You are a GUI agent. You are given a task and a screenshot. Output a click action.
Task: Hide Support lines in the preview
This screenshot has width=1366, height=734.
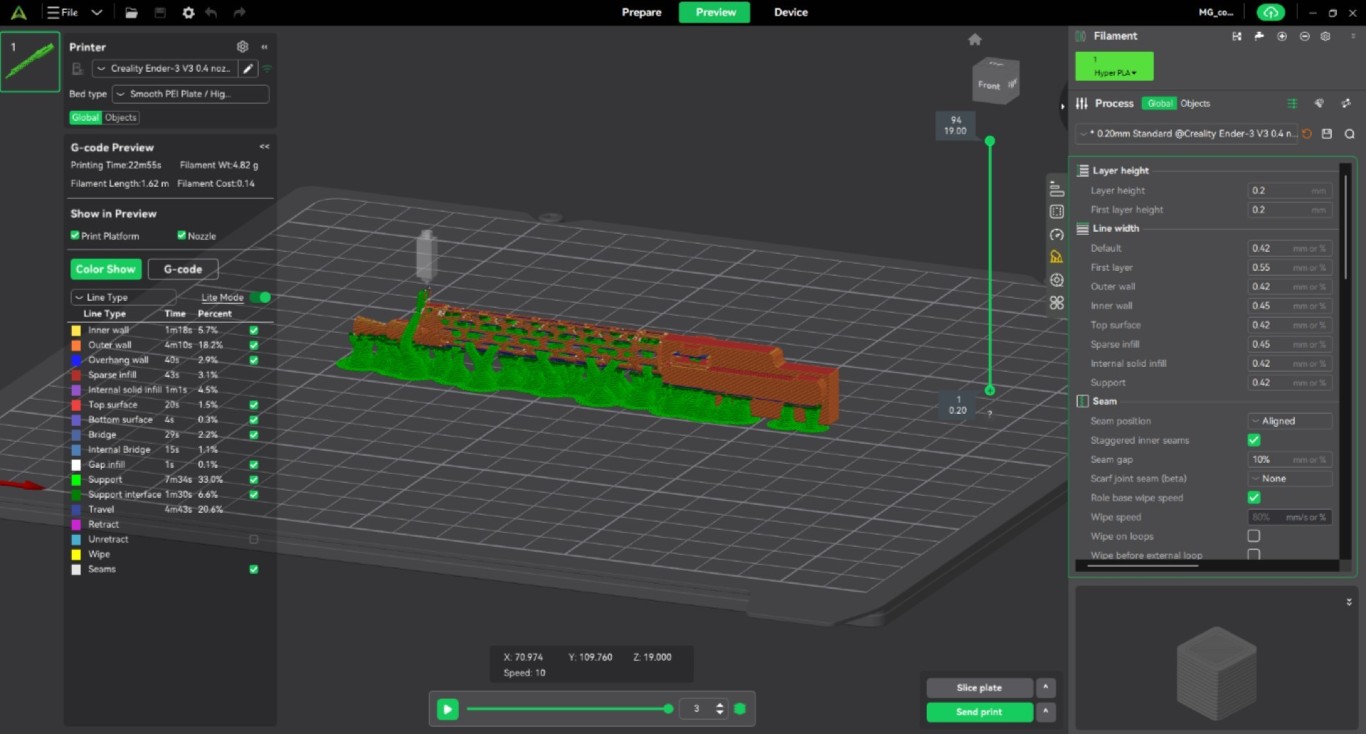[x=254, y=480]
